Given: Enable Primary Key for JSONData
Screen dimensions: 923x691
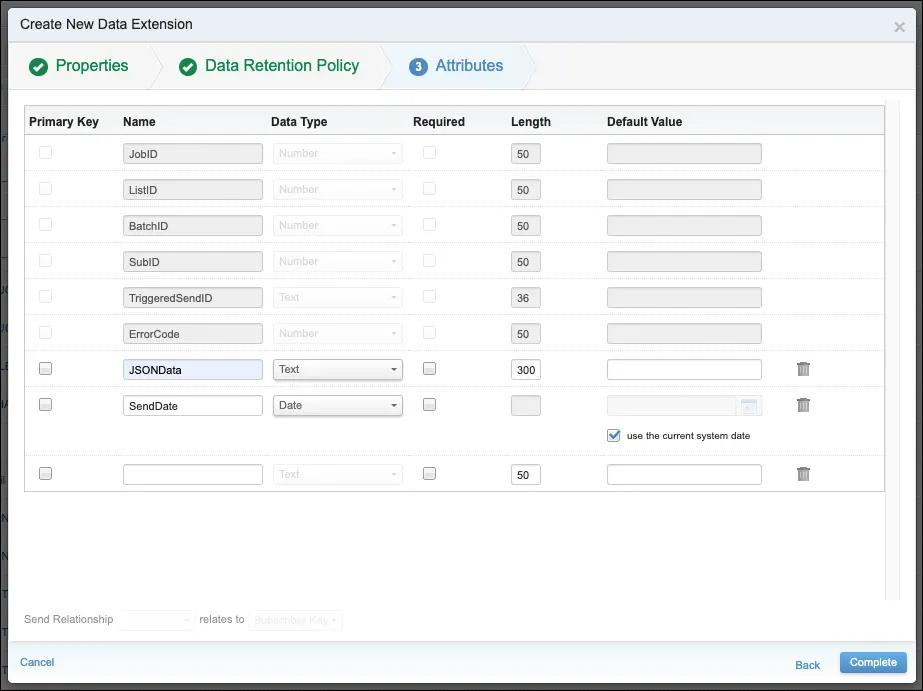Looking at the screenshot, I should (x=45, y=368).
